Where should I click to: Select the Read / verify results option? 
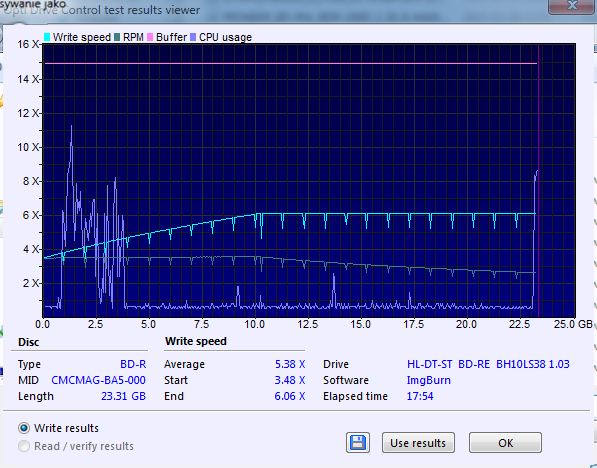(x=24, y=446)
